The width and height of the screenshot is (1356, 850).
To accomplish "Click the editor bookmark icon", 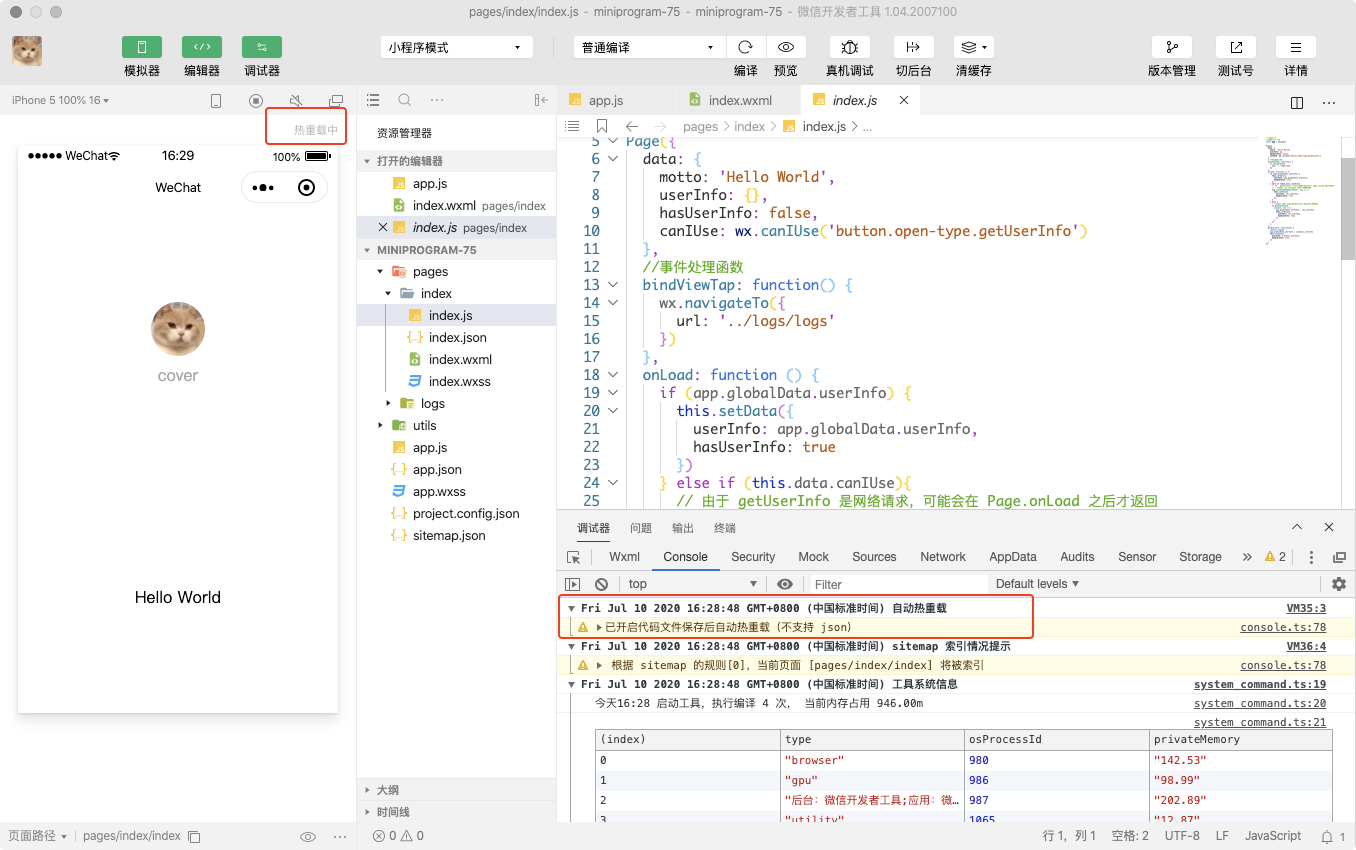I will pyautogui.click(x=602, y=126).
